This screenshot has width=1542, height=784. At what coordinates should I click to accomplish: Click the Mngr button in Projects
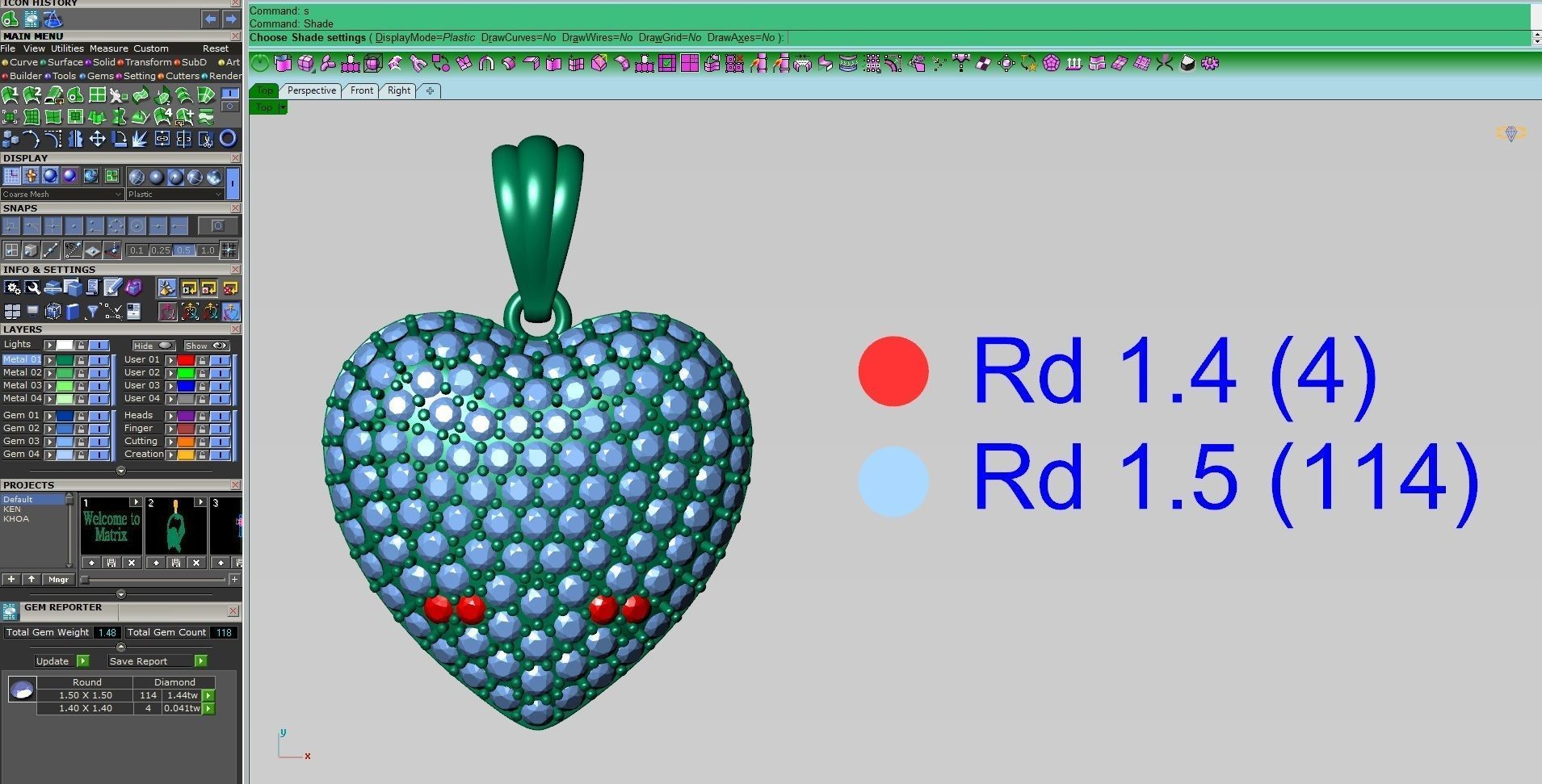click(58, 580)
